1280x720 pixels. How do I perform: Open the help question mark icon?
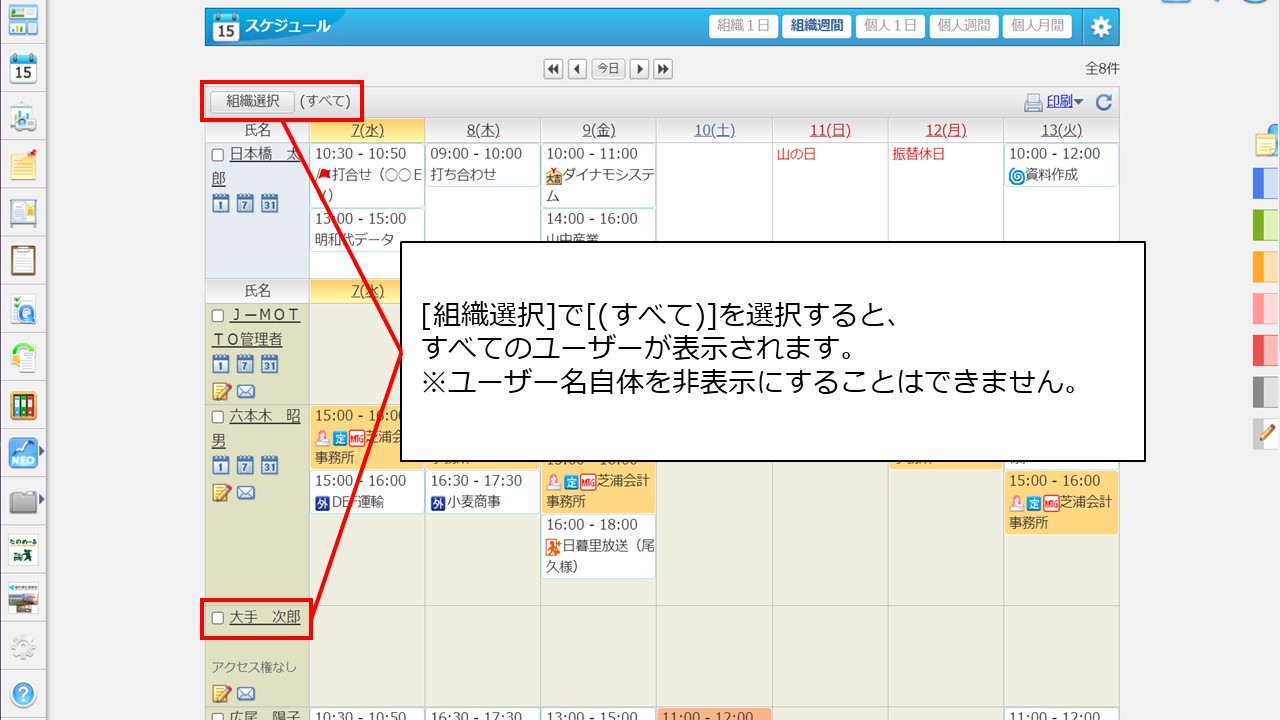tap(23, 694)
